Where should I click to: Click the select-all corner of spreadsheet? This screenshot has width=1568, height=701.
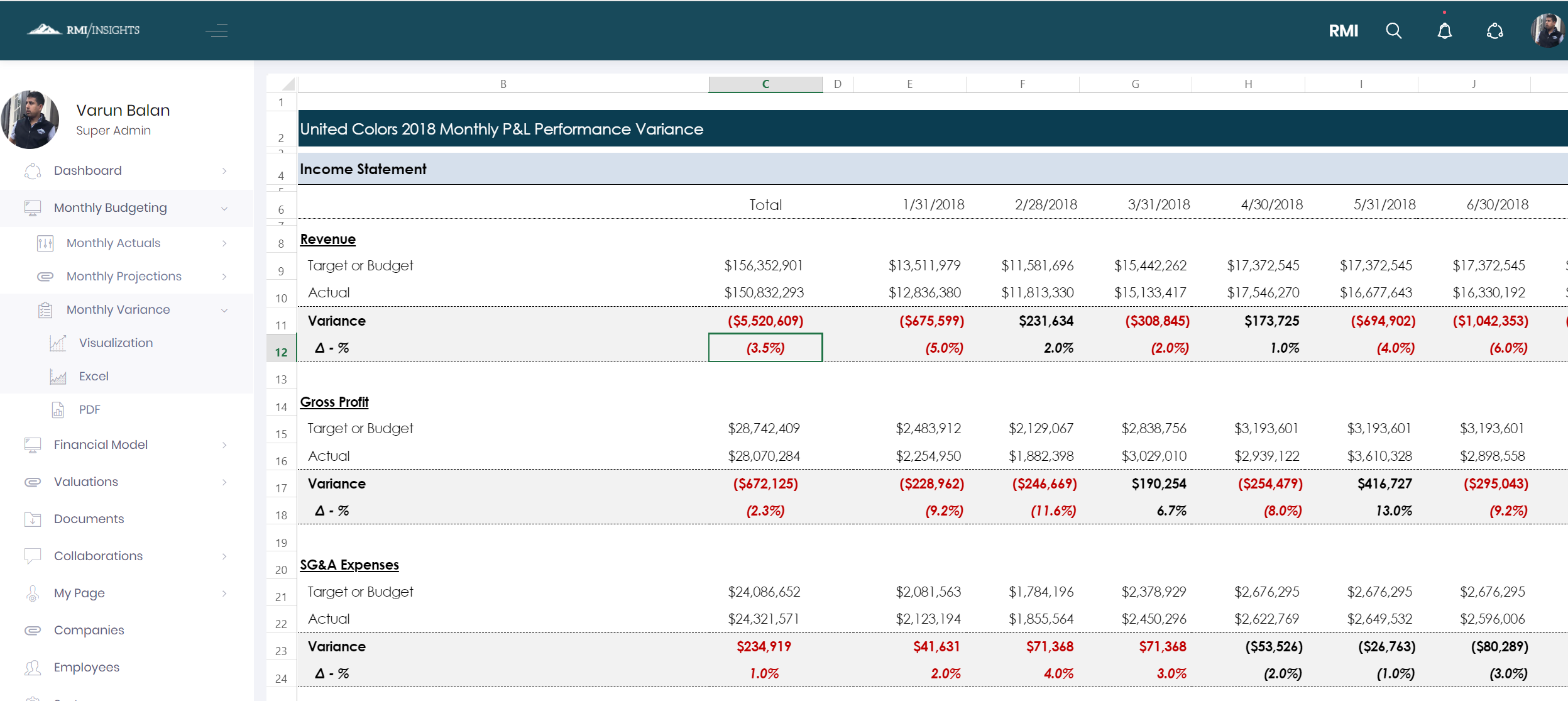(282, 84)
